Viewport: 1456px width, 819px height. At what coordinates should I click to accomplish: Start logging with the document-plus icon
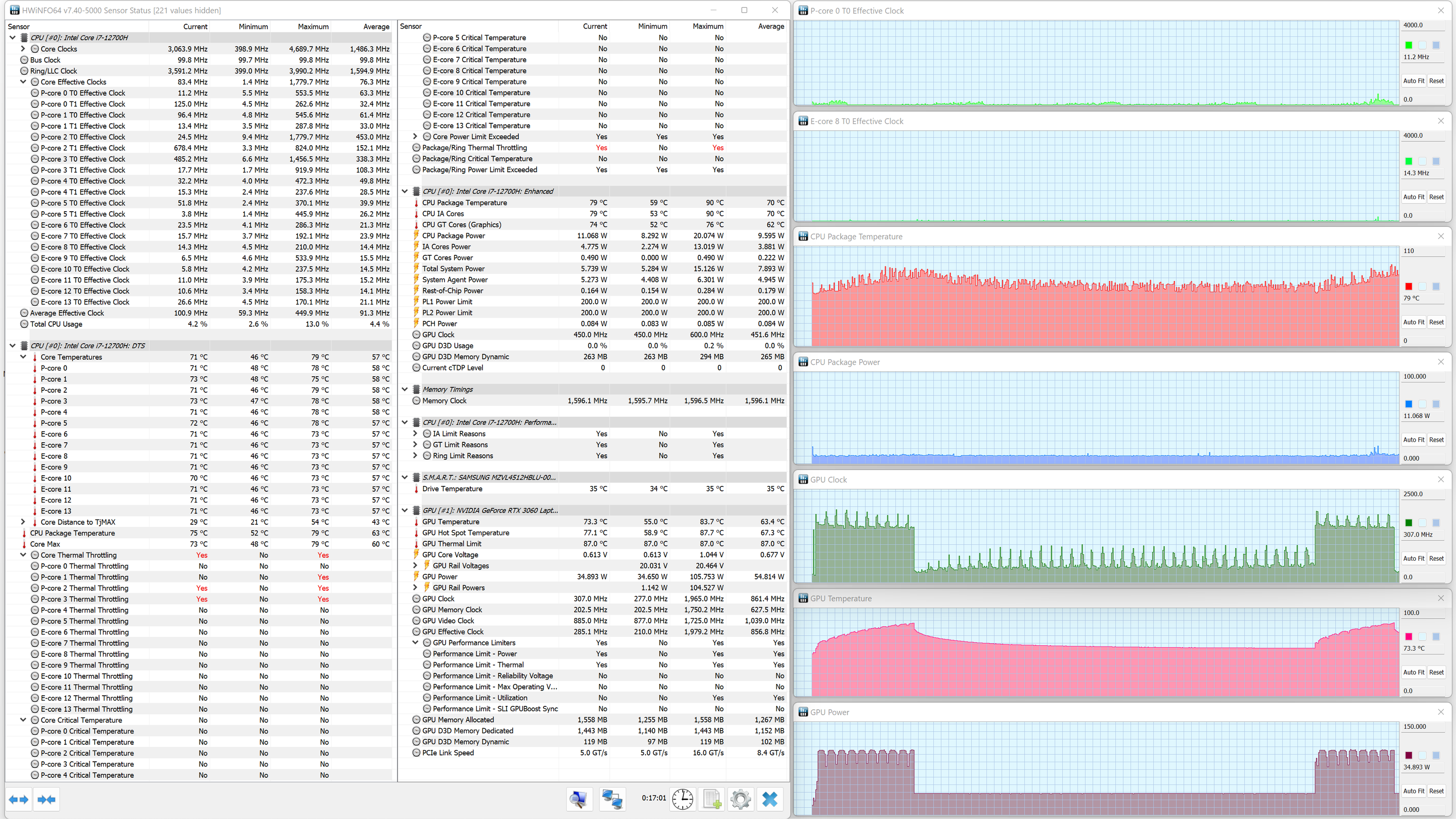click(712, 799)
